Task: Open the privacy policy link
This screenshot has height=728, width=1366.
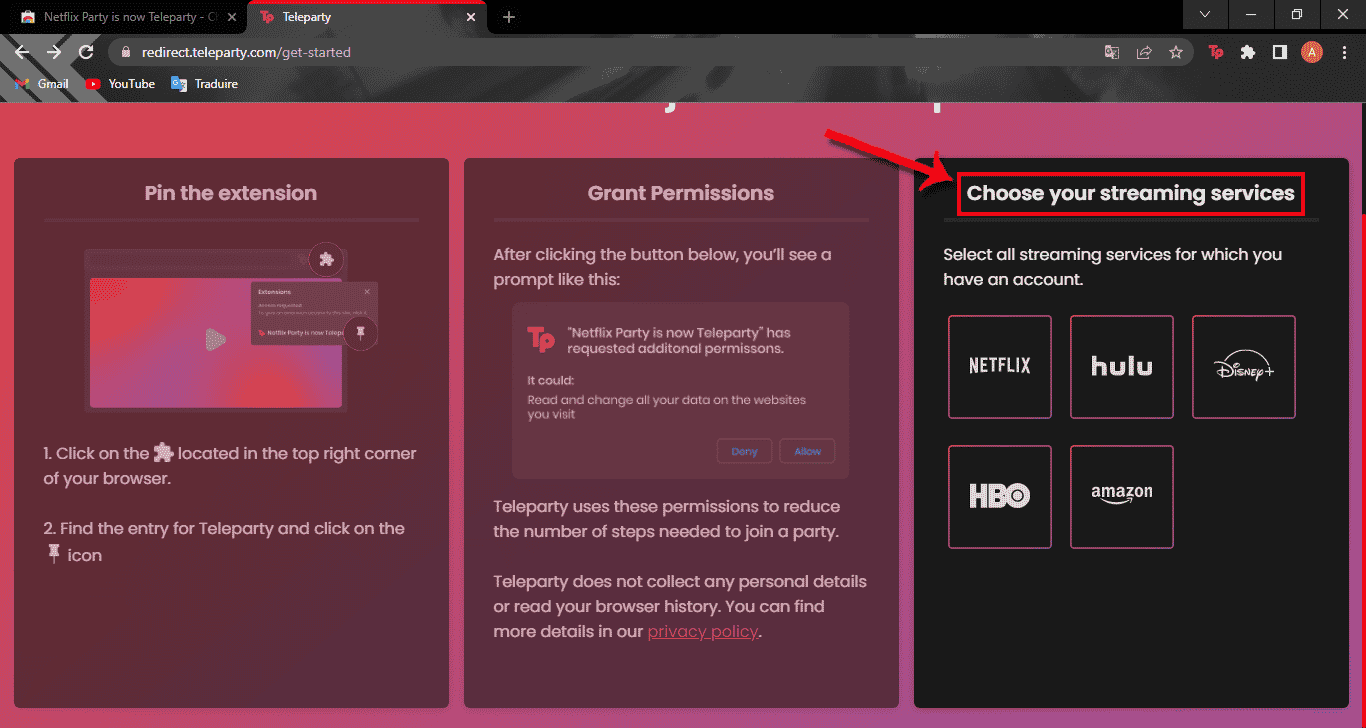Action: tap(703, 631)
